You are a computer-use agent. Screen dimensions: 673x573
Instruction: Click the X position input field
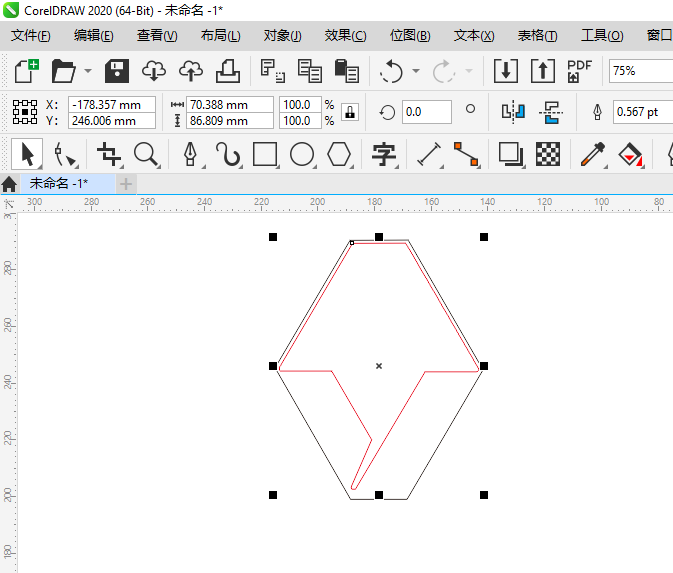[112, 104]
